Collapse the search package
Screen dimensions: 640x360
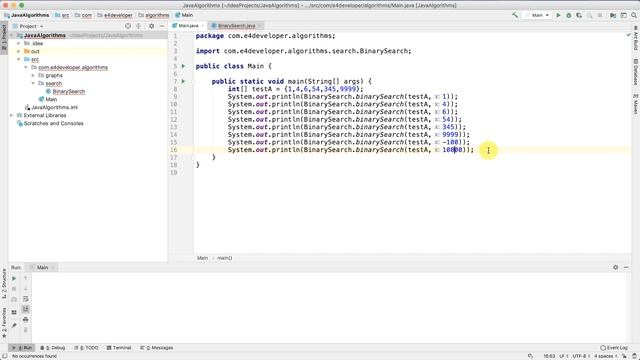pos(33,83)
